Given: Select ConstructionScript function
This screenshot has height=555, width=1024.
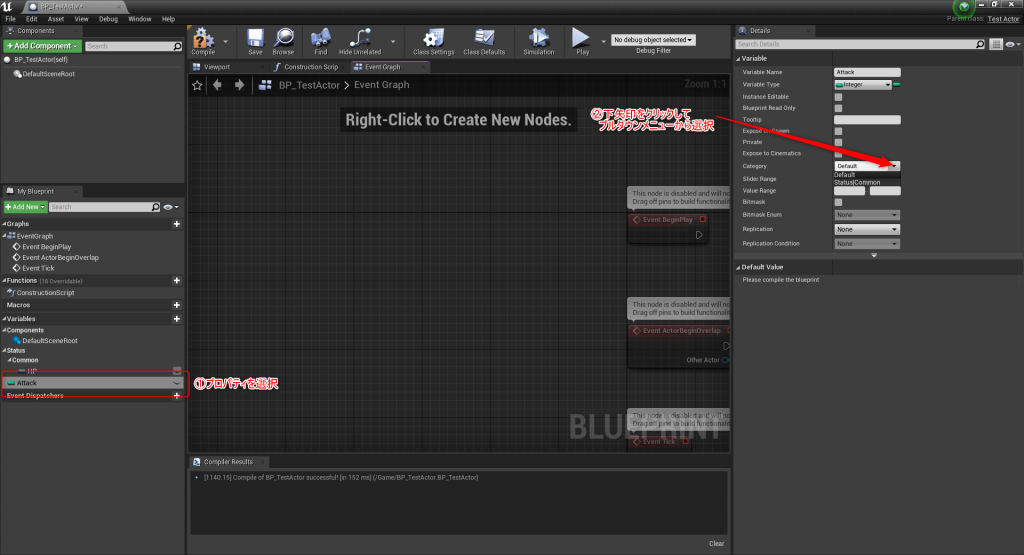Looking at the screenshot, I should click(45, 293).
